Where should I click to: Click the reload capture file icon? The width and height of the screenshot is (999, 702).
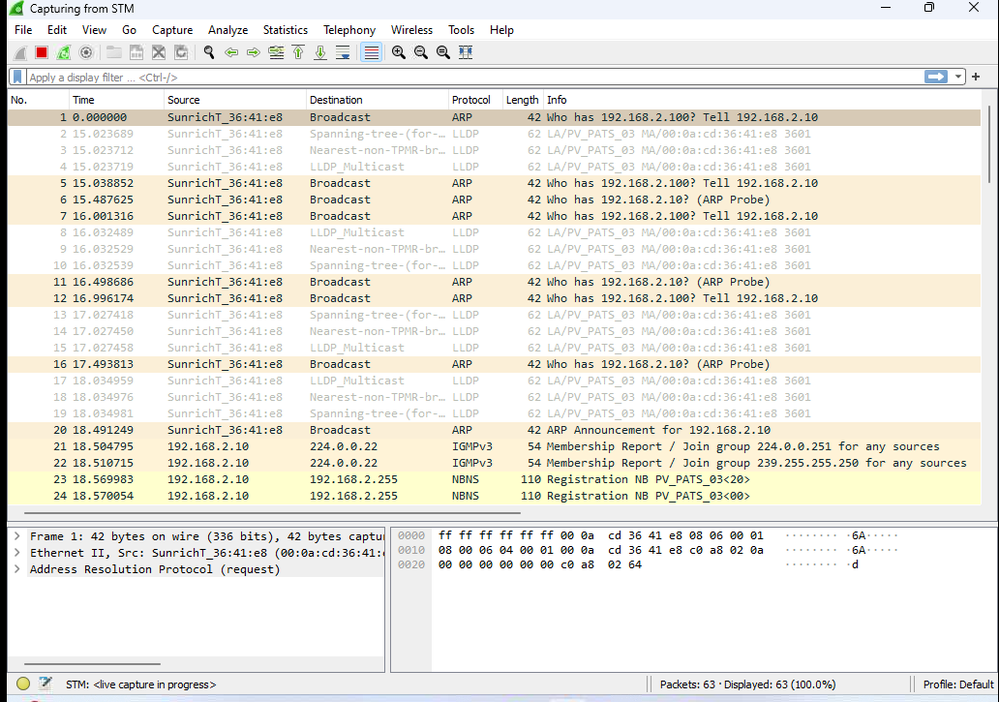pyautogui.click(x=181, y=53)
